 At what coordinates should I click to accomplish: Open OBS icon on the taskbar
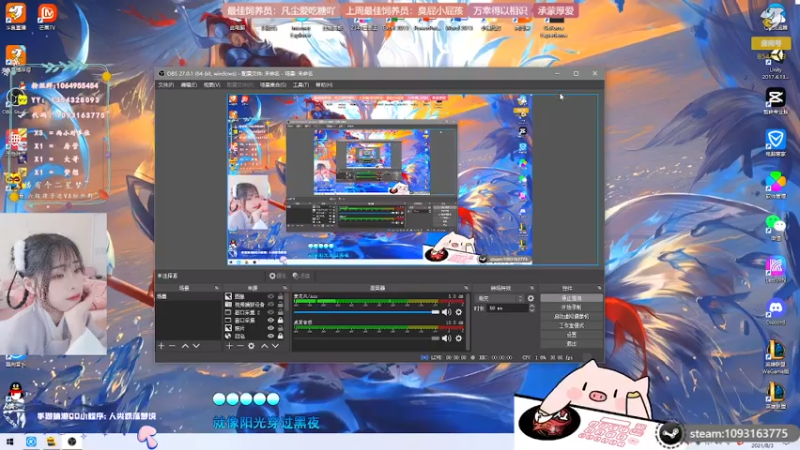click(x=72, y=442)
